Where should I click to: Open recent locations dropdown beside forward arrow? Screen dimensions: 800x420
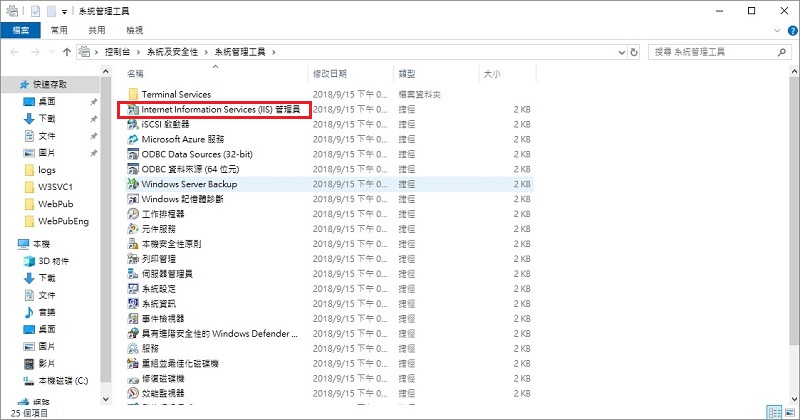click(x=50, y=51)
